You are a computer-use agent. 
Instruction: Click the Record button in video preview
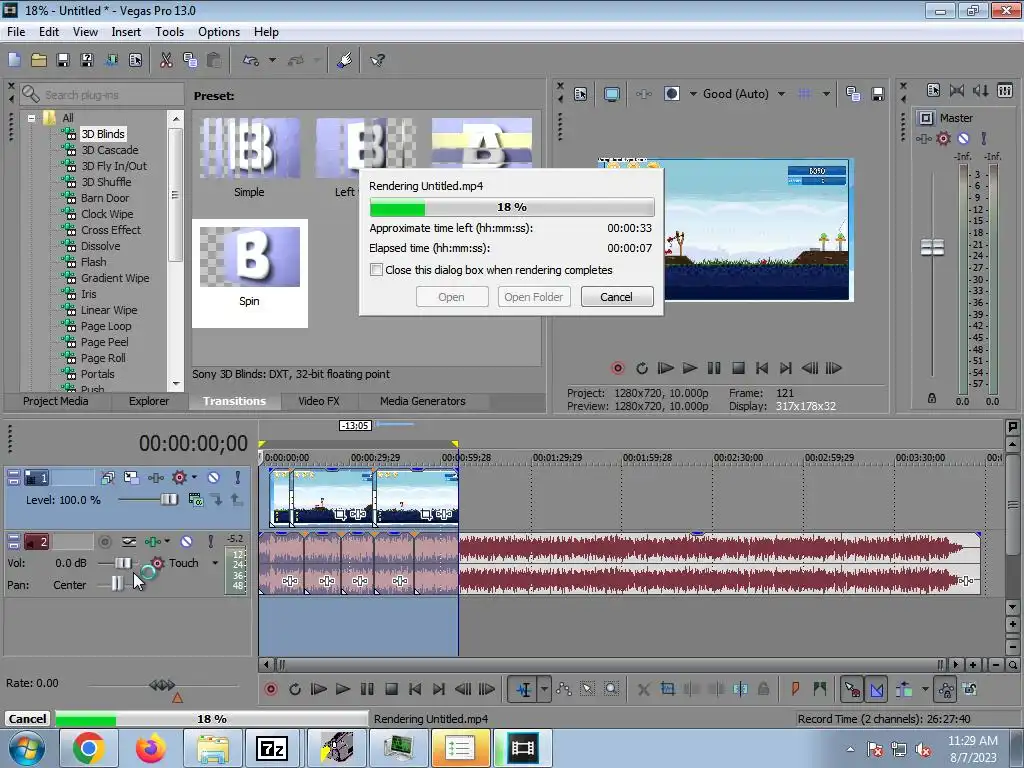point(618,368)
